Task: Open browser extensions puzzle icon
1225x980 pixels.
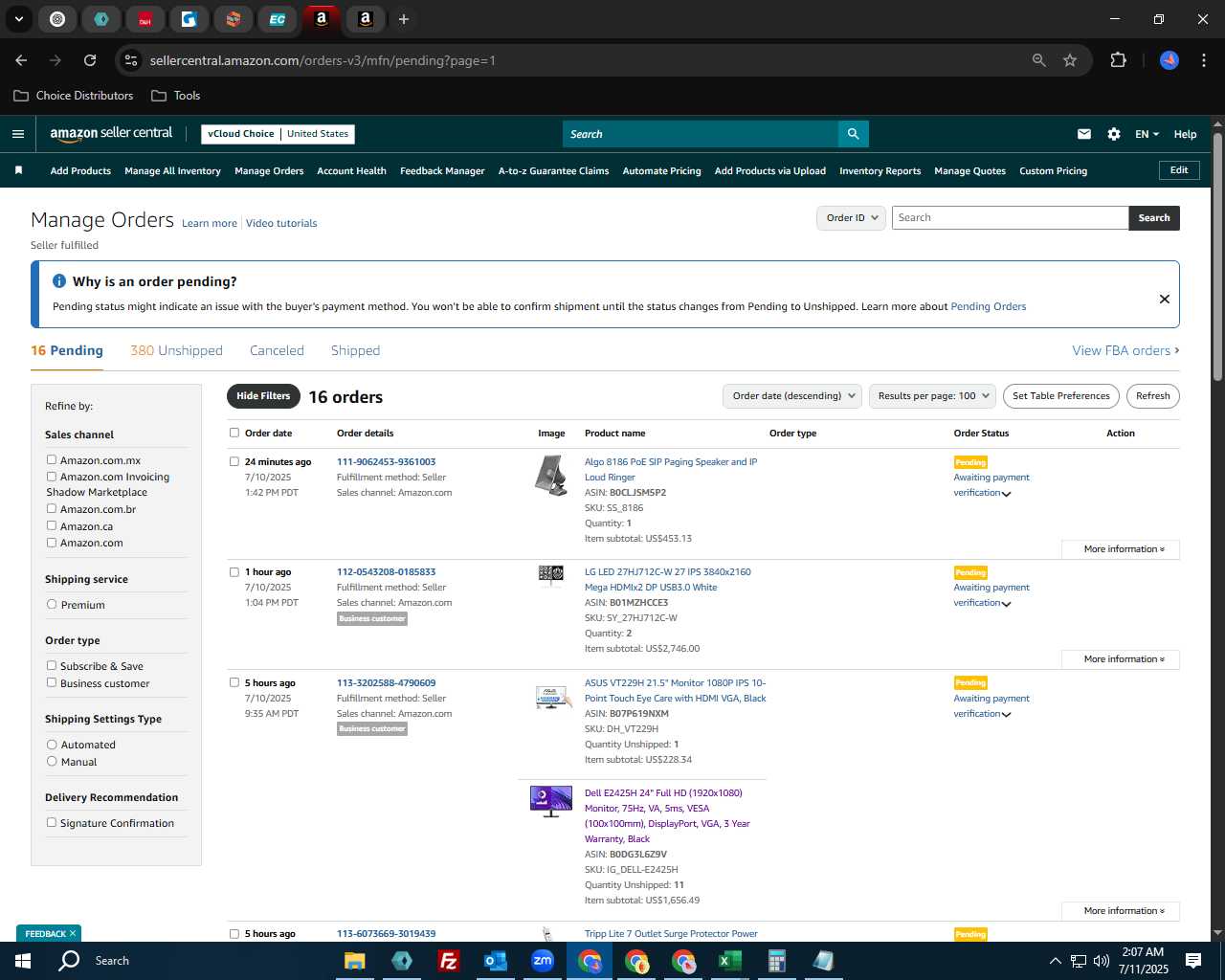Action: point(1118,60)
